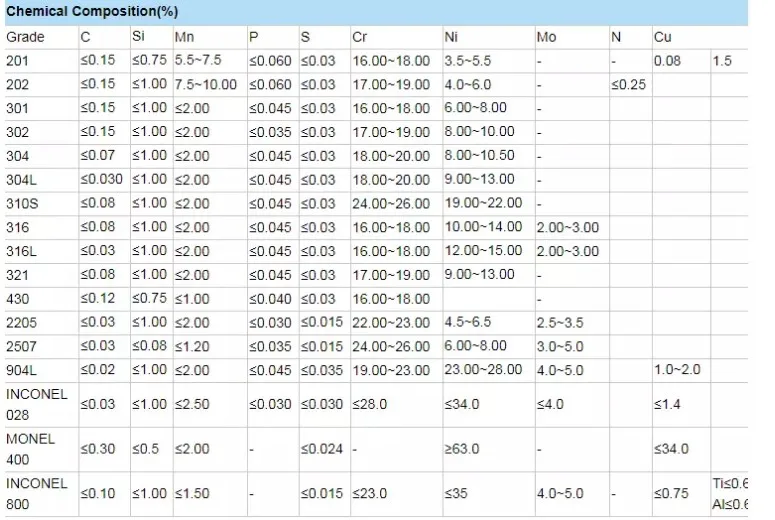Select the Cu column header cell
775x520 pixels.
662,37
